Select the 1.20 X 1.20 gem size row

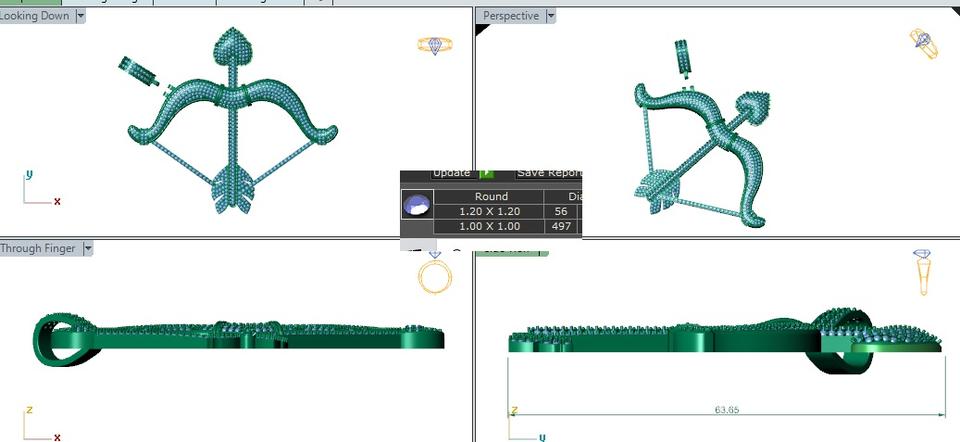coord(489,211)
